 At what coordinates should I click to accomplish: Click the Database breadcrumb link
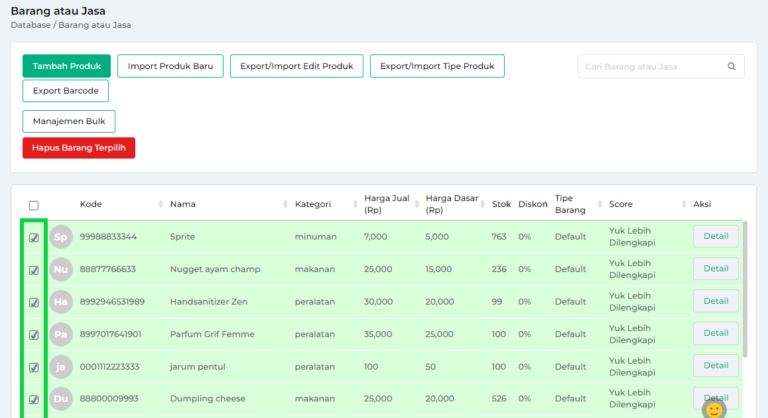[30, 24]
